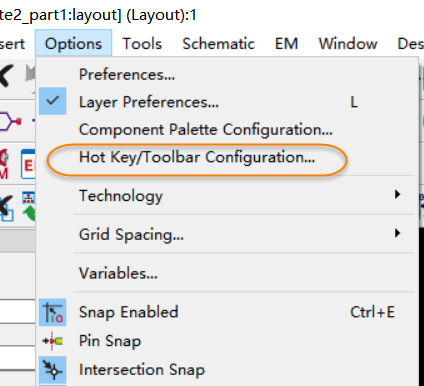Click the Pin Snap icon
The image size is (424, 386).
53,341
